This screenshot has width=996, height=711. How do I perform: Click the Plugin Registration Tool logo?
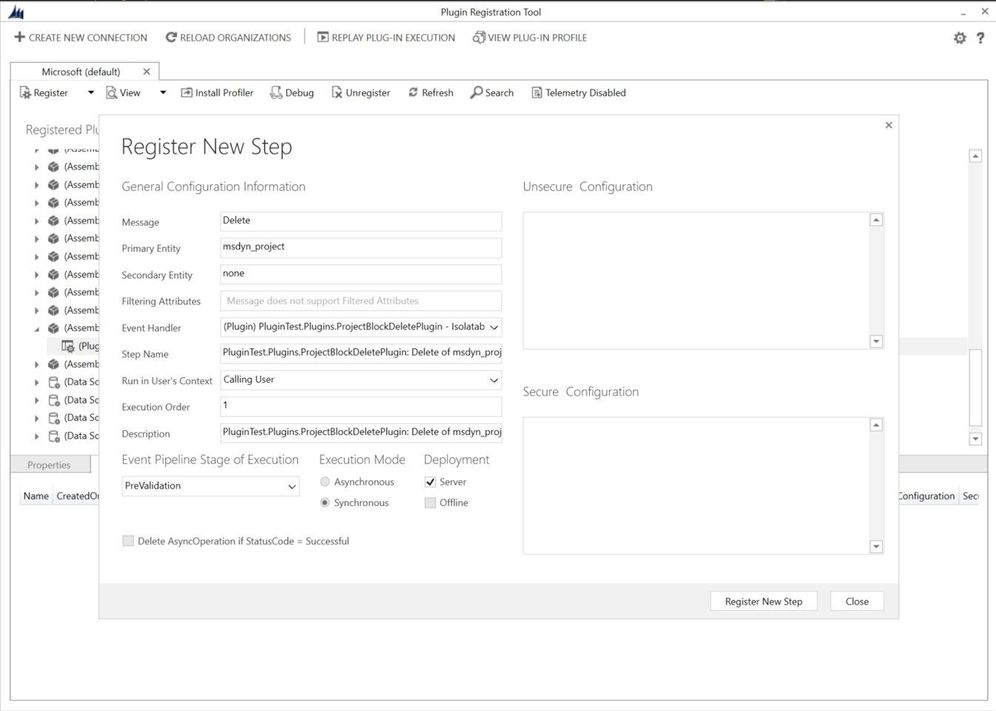(x=17, y=12)
